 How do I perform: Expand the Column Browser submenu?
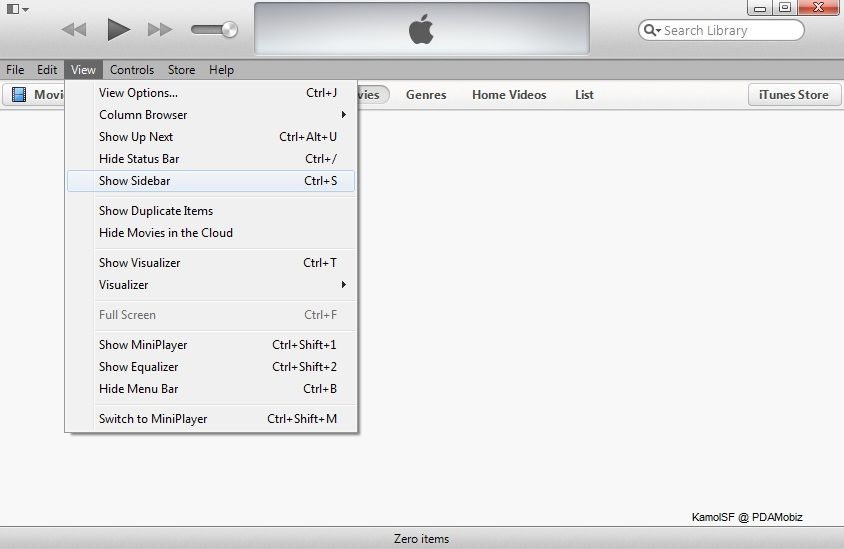coord(211,115)
